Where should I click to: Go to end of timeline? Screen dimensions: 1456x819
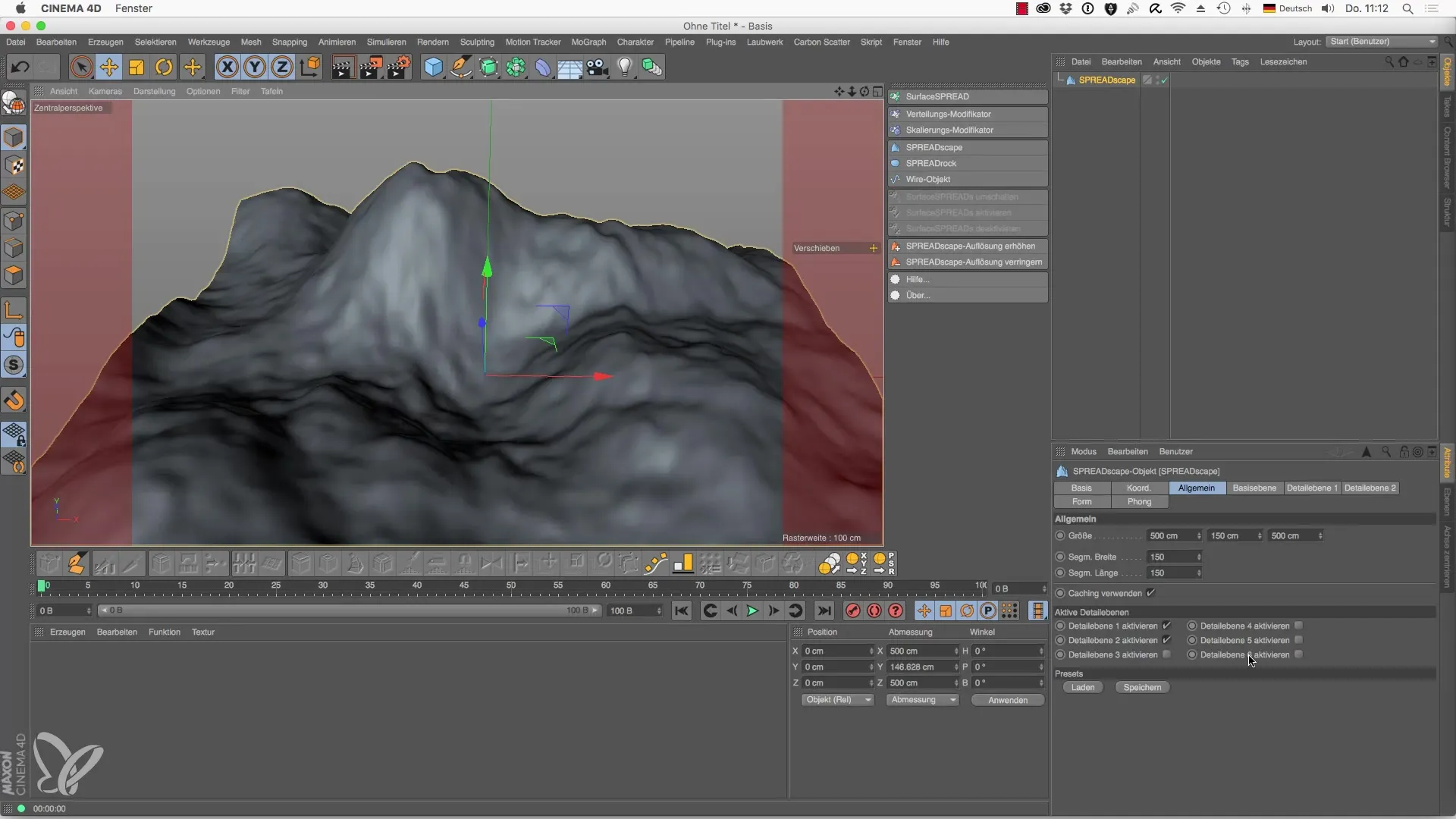click(x=824, y=610)
